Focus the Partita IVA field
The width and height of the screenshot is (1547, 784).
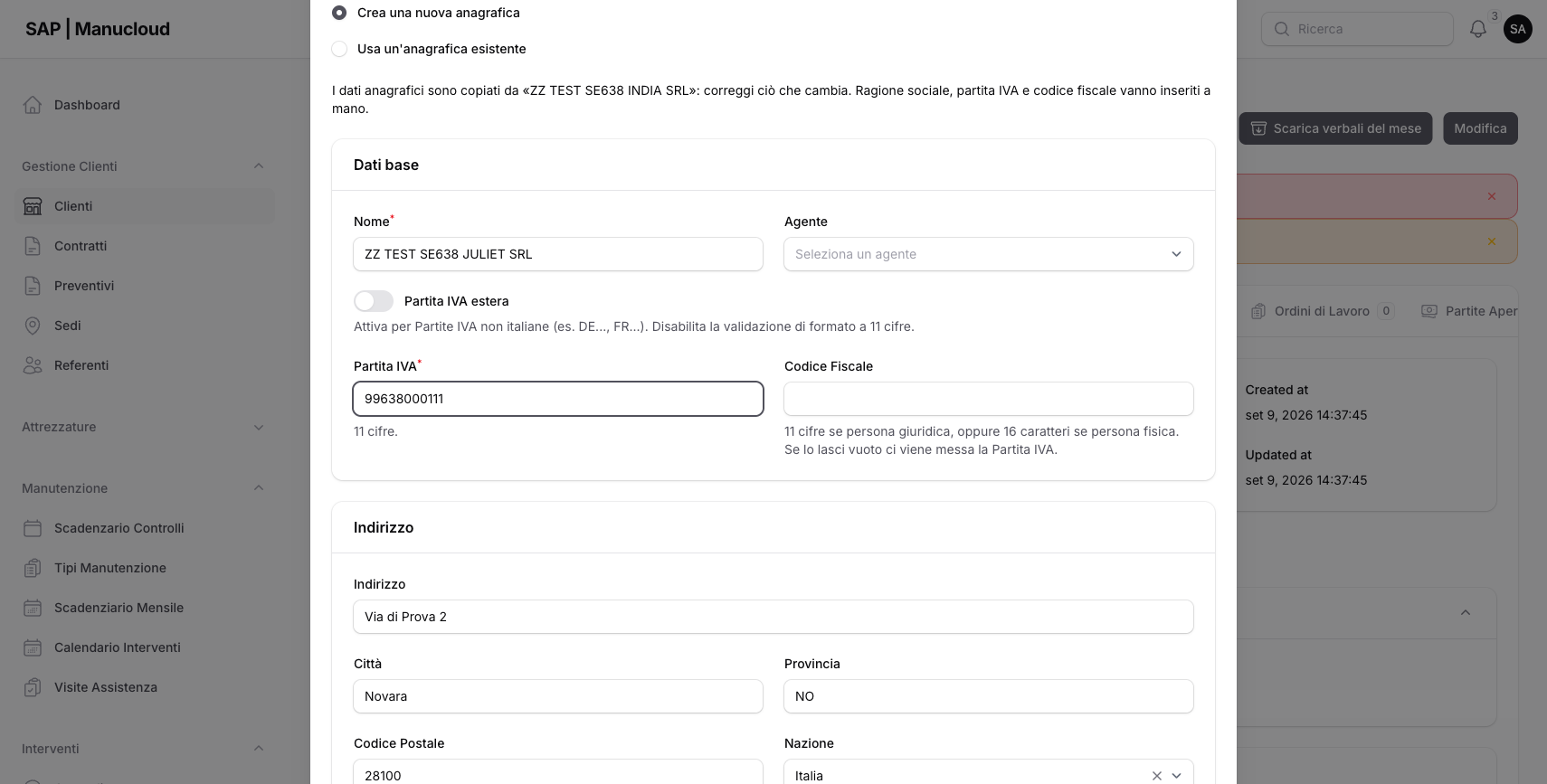(558, 399)
